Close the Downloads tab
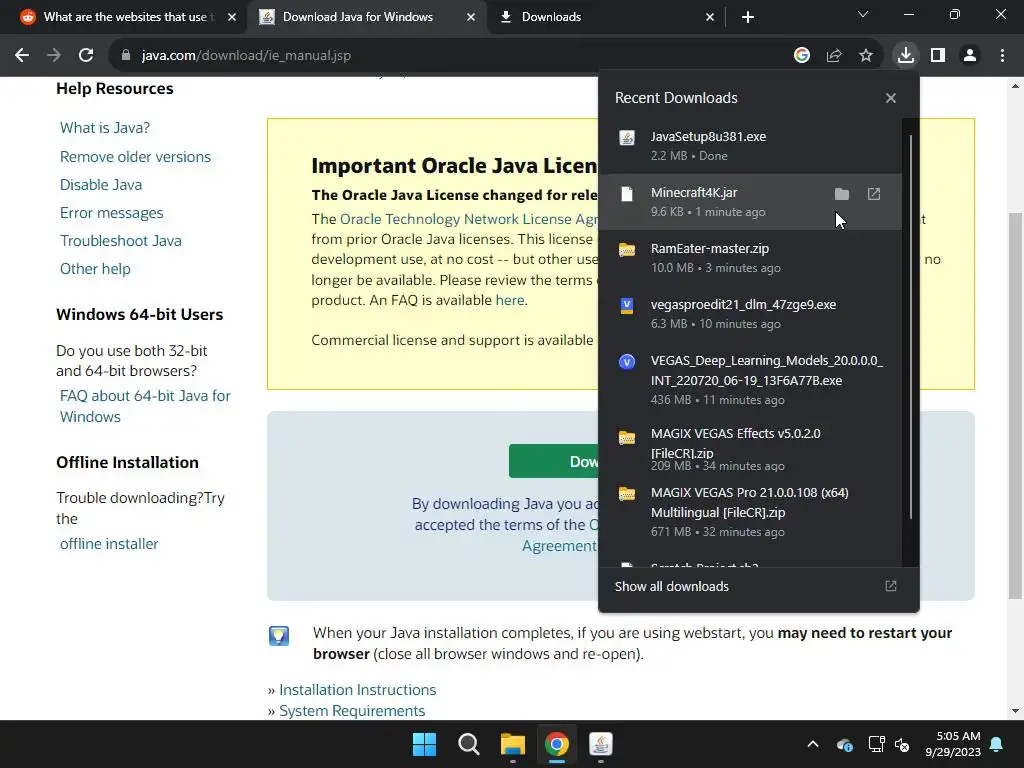 (x=710, y=17)
